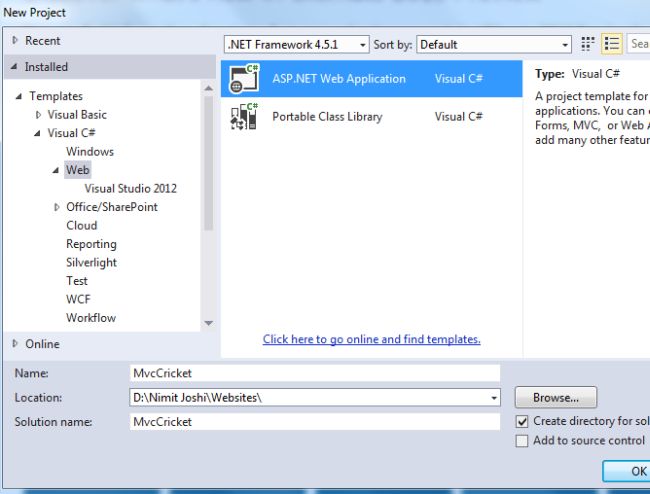Select Visual Studio 2012 under Web
The image size is (650, 494).
point(131,189)
